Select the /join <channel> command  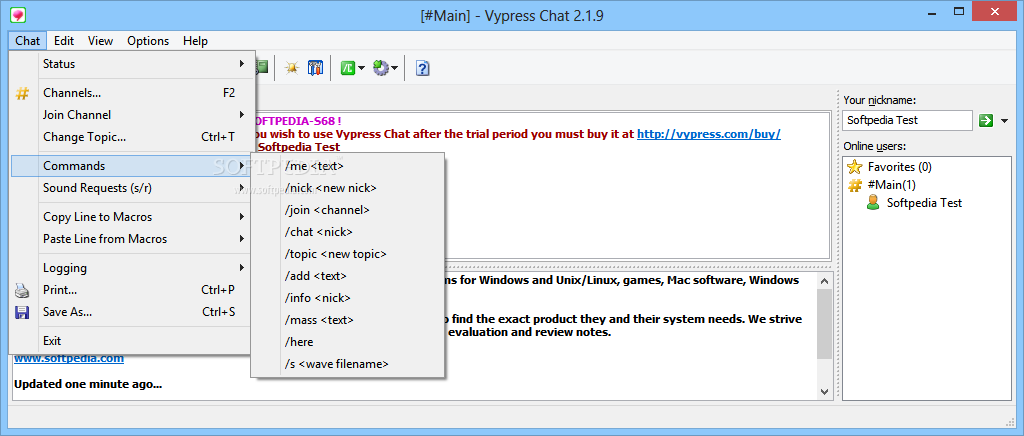[348, 210]
